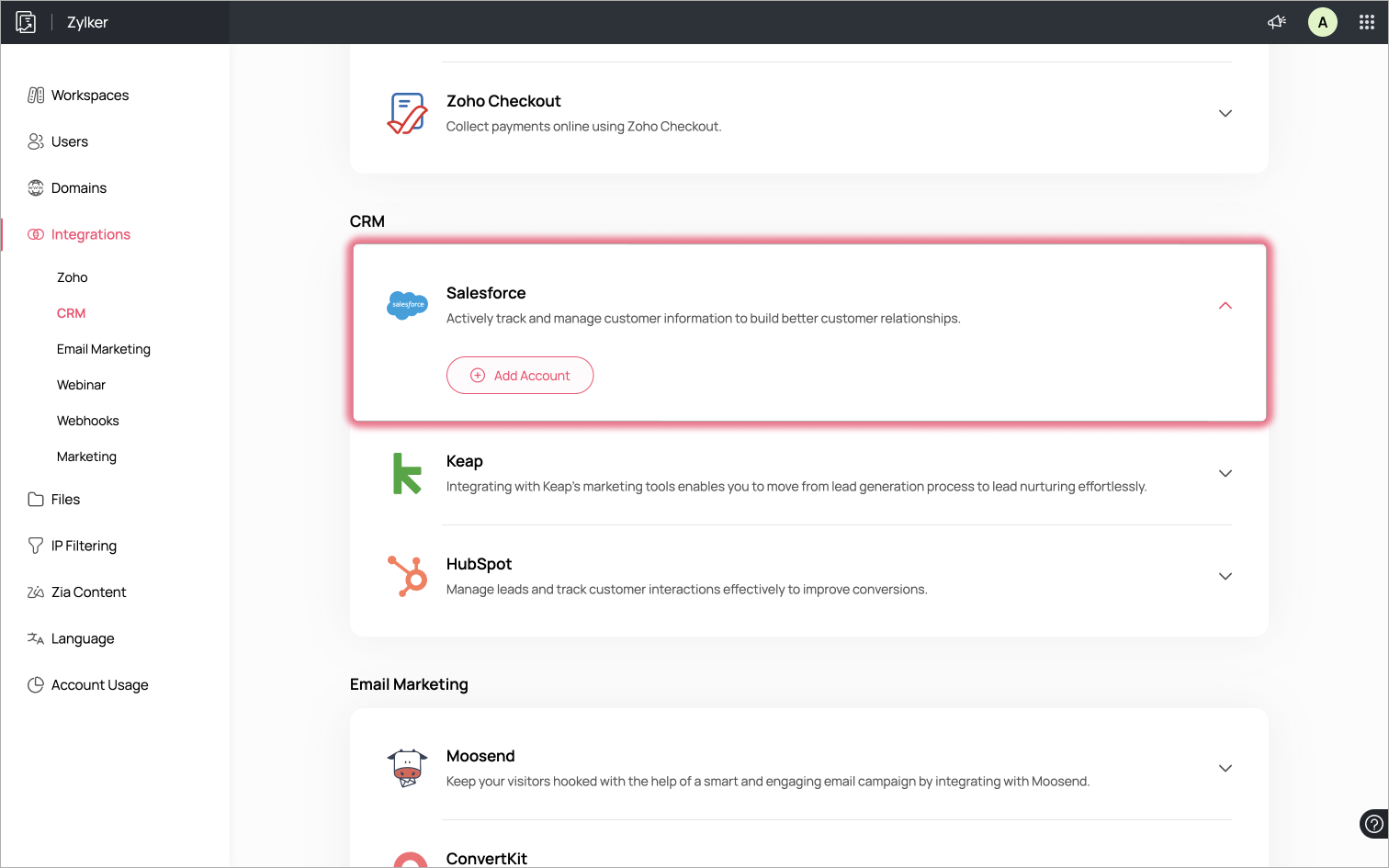The image size is (1389, 868).
Task: Select Webhooks sub-item
Action: click(x=88, y=421)
